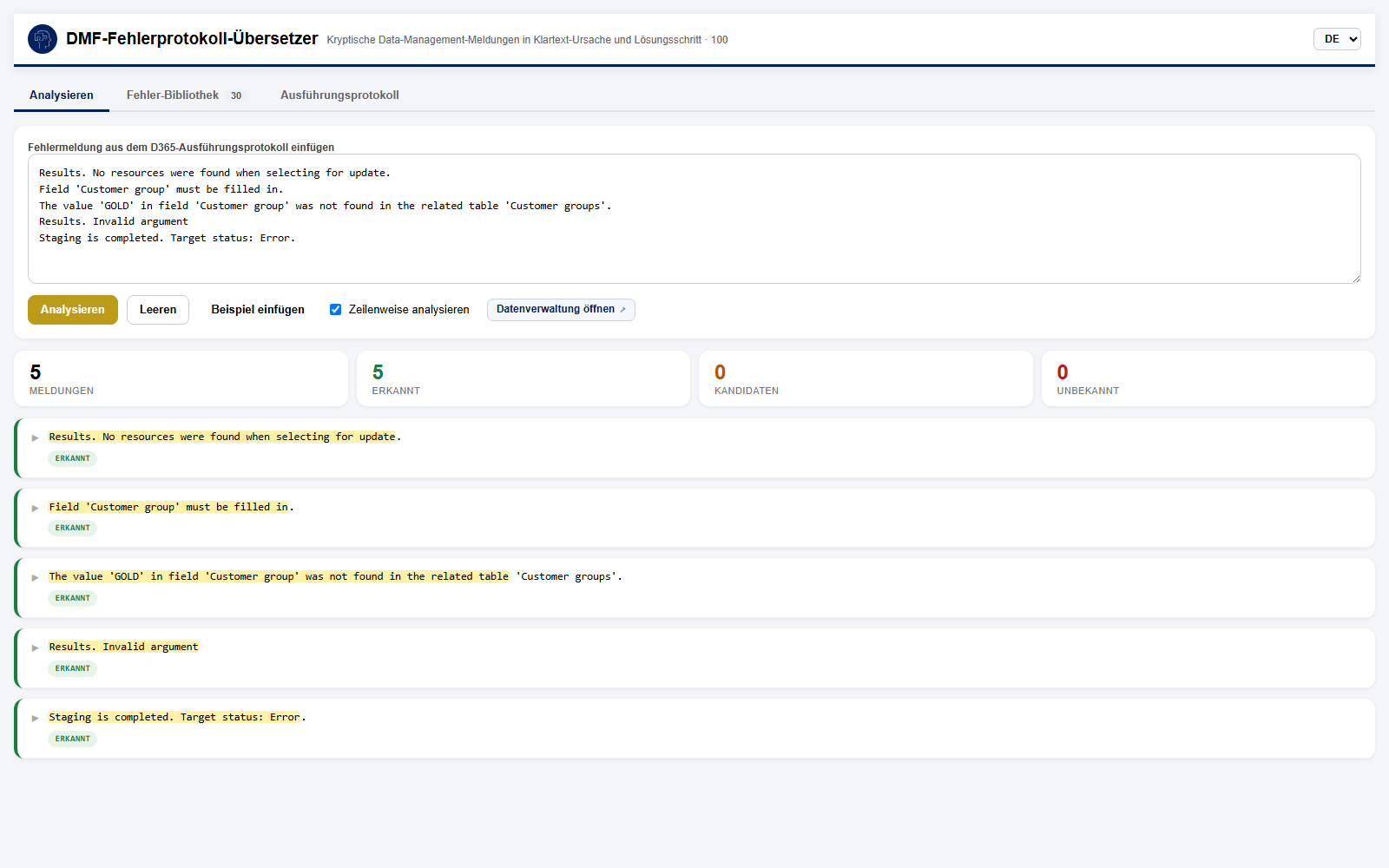1389x868 pixels.
Task: Click the yellow Analysieren button
Action: tap(73, 310)
